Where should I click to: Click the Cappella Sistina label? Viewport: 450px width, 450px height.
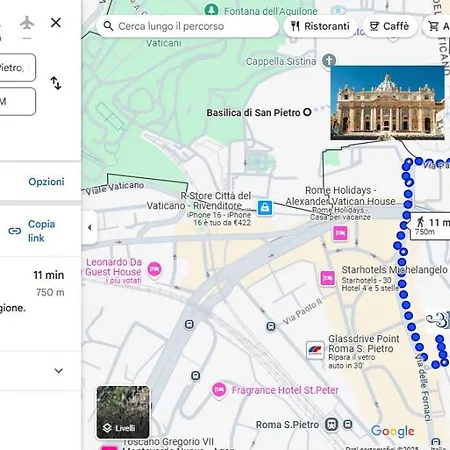coord(281,61)
